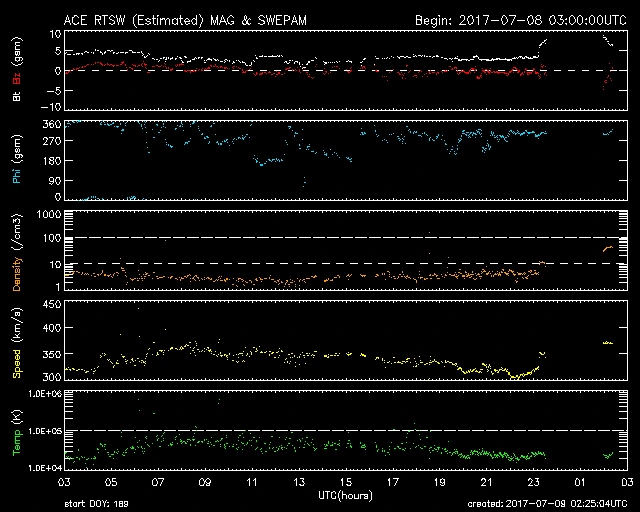Click the orange density spike near 02 UTC
Screen dimensions: 640x512
608,248
